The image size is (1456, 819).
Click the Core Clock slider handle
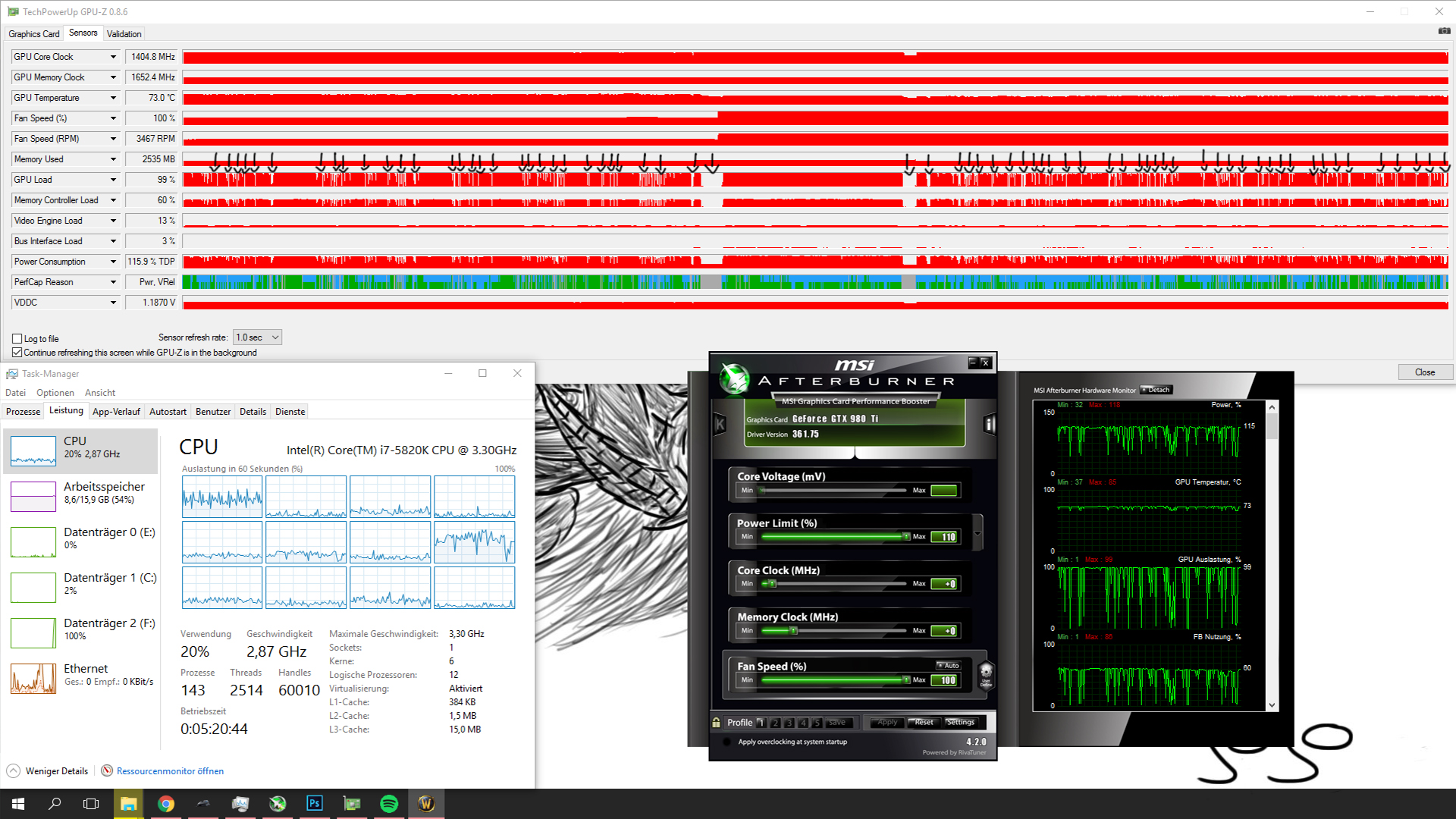[773, 584]
